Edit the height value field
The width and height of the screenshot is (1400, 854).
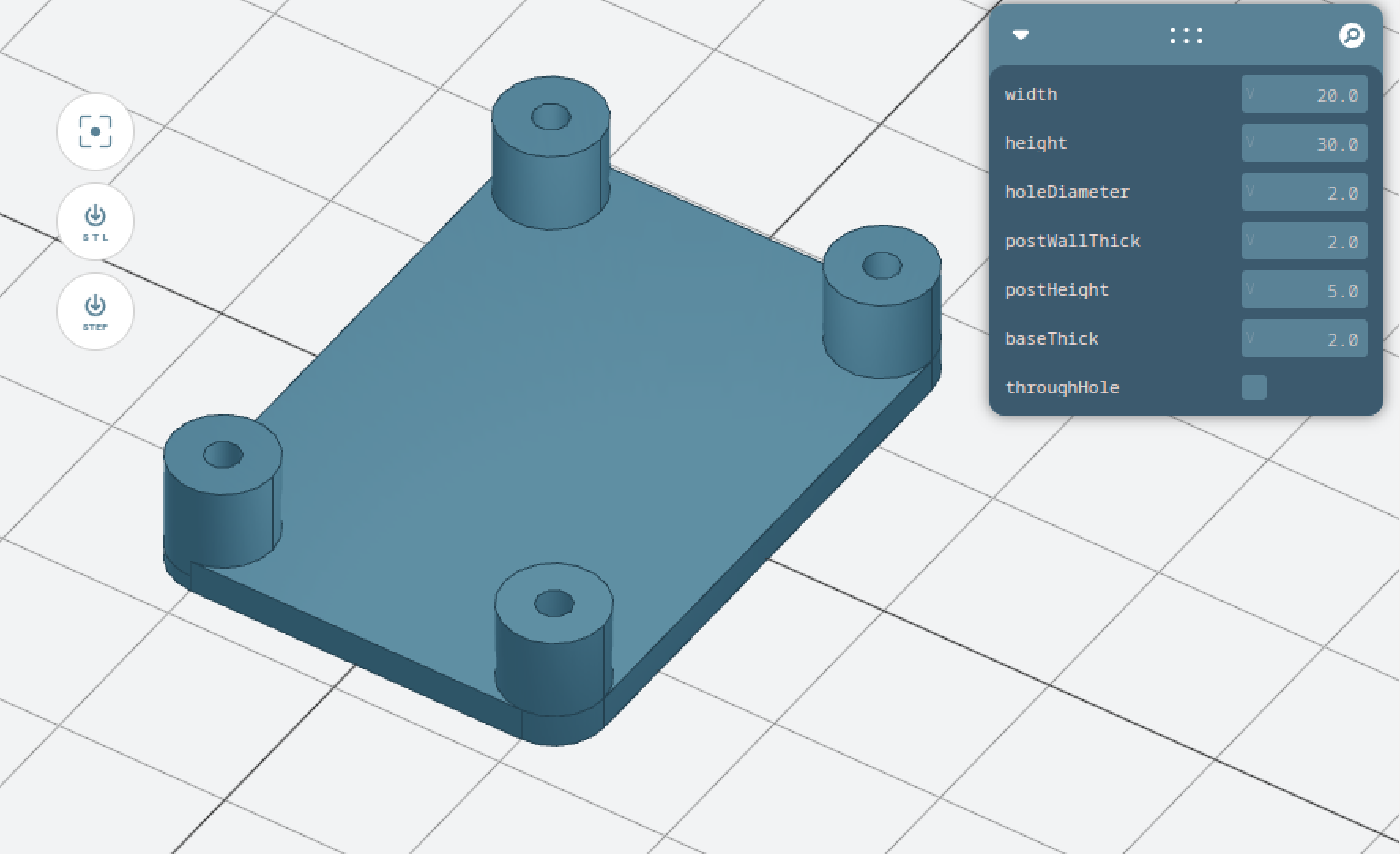1304,144
